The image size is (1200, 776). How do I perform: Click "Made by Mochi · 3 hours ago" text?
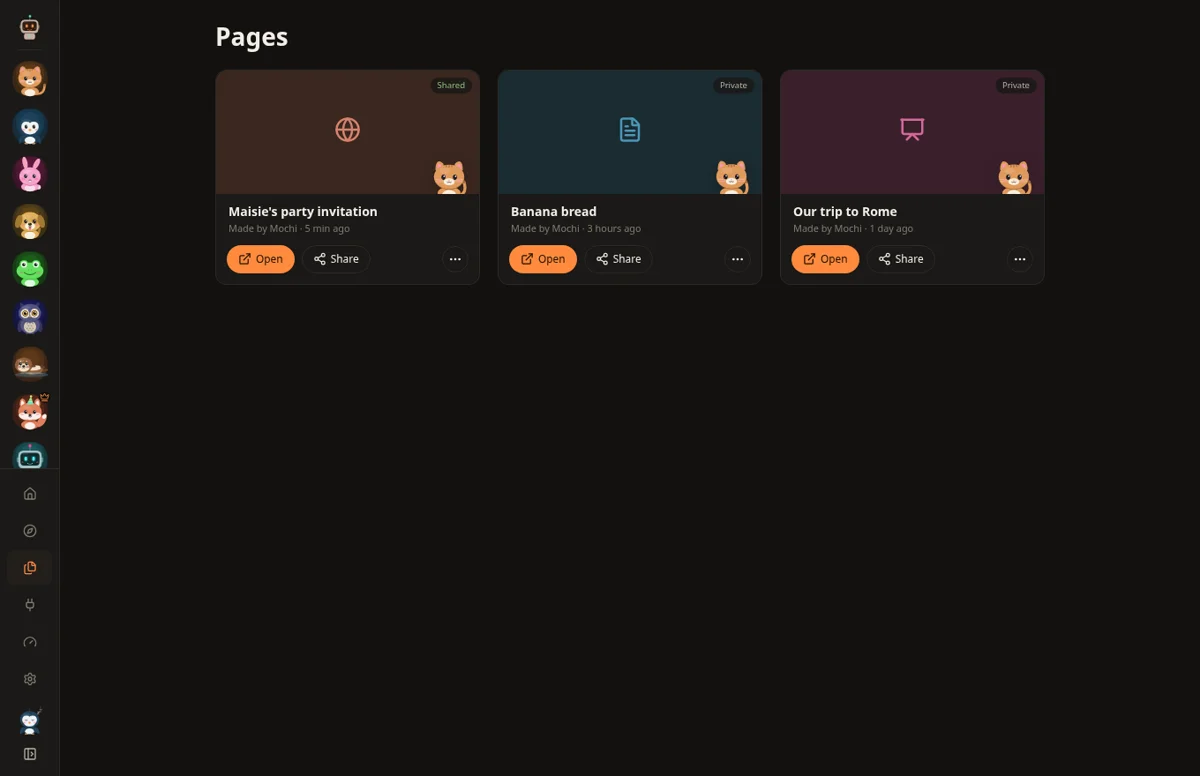pos(576,229)
